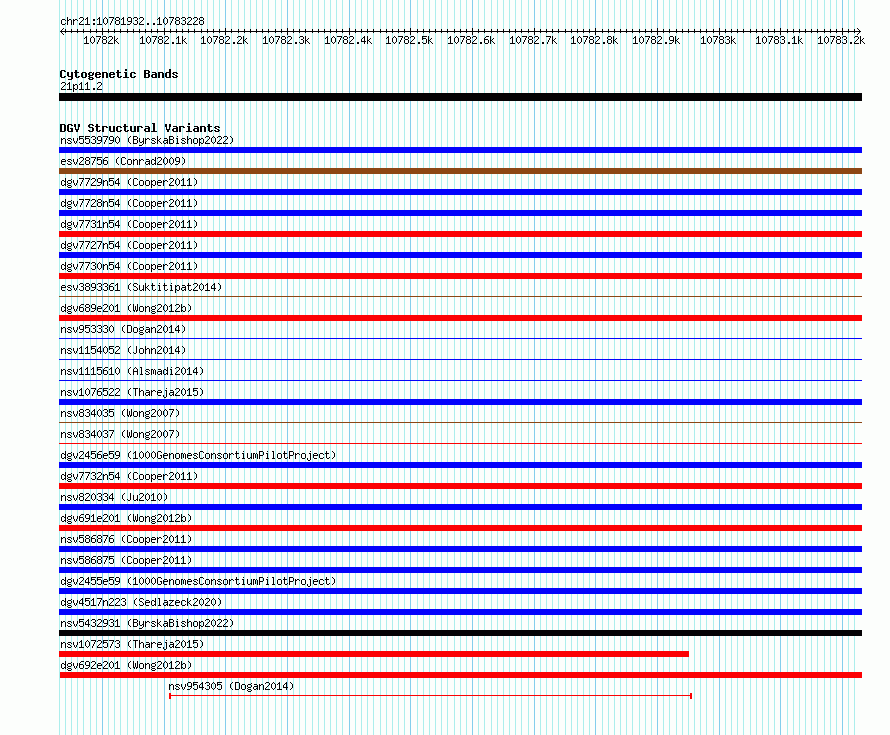890x735 pixels.
Task: Click the nsv834035 (Wong2007) label
Action: (x=120, y=413)
